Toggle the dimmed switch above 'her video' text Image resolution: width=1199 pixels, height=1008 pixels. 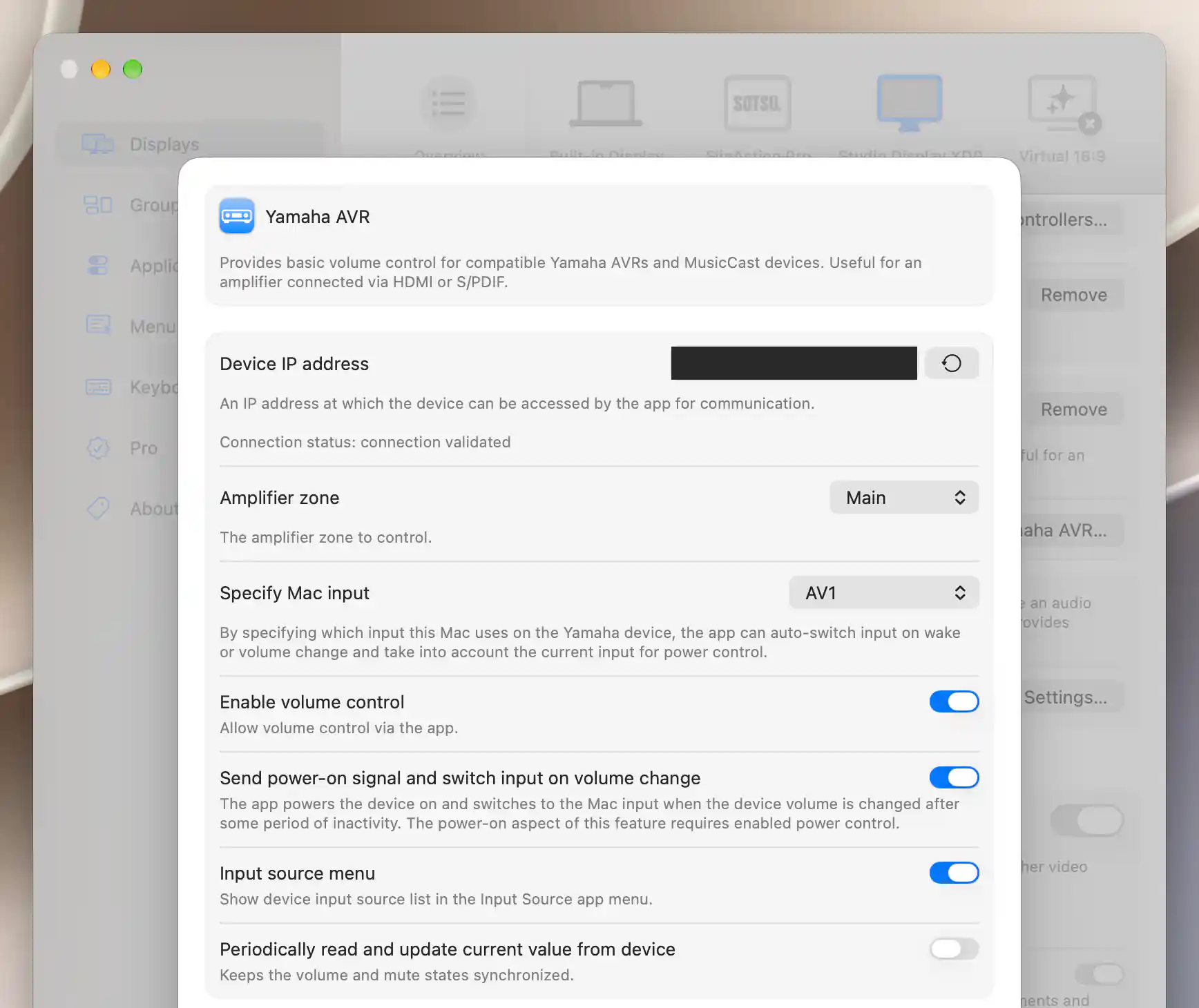pos(1087,820)
